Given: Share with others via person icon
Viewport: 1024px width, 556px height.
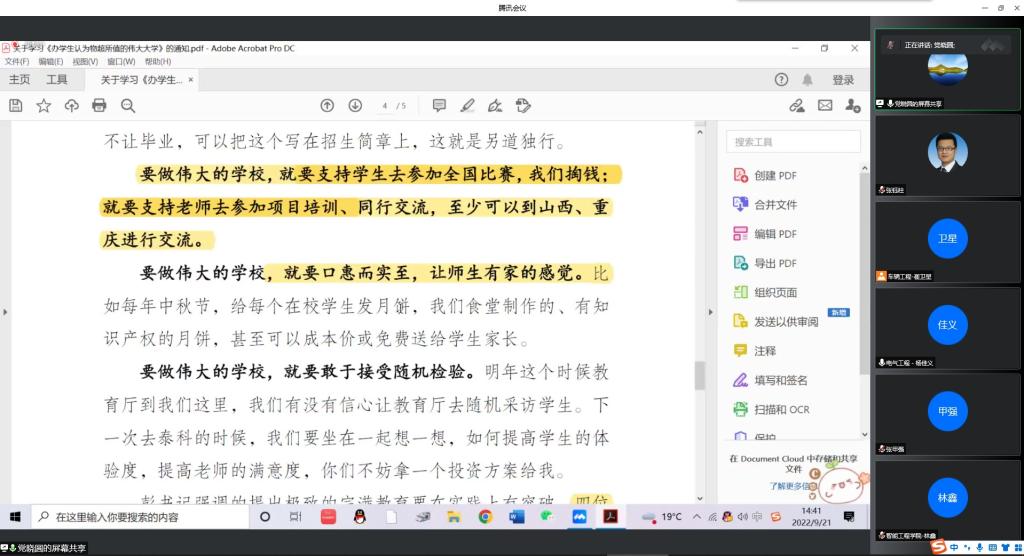Looking at the screenshot, I should (853, 105).
